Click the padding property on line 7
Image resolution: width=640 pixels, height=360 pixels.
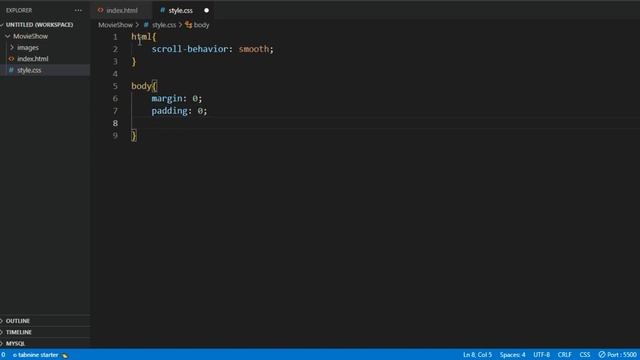tap(169, 111)
